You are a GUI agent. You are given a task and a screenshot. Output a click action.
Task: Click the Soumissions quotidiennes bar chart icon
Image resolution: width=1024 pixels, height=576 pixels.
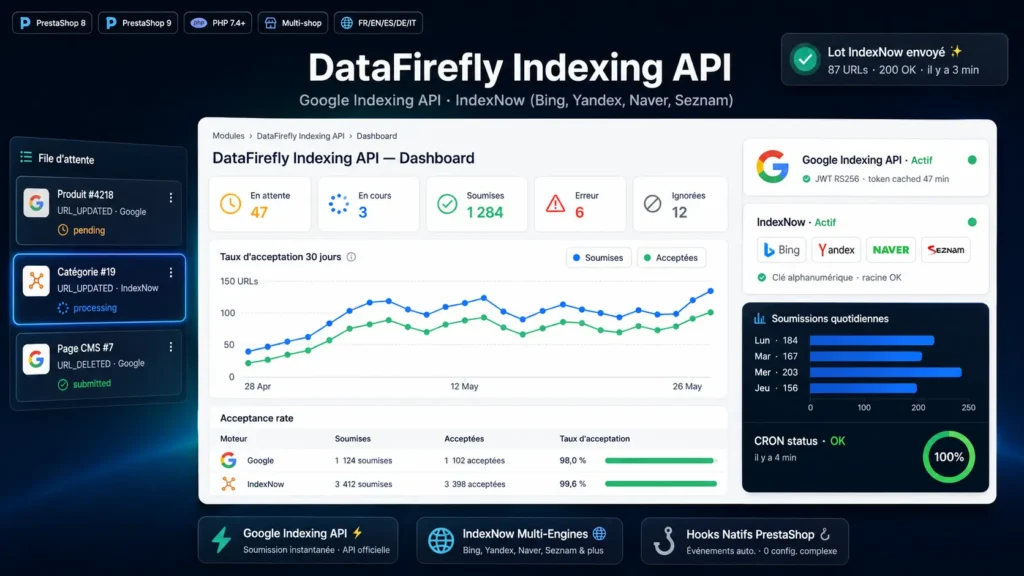(x=760, y=319)
